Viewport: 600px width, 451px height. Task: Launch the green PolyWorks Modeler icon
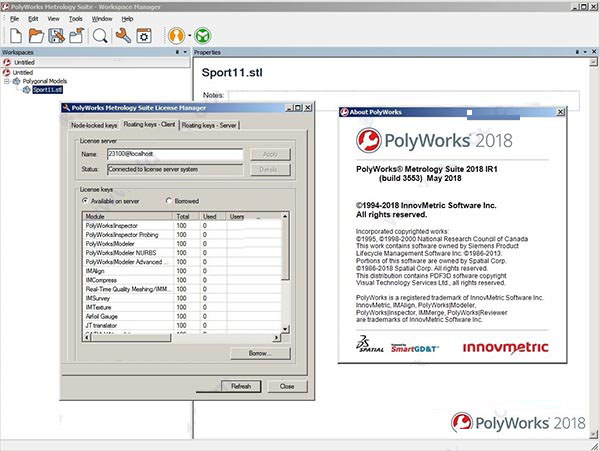202,36
